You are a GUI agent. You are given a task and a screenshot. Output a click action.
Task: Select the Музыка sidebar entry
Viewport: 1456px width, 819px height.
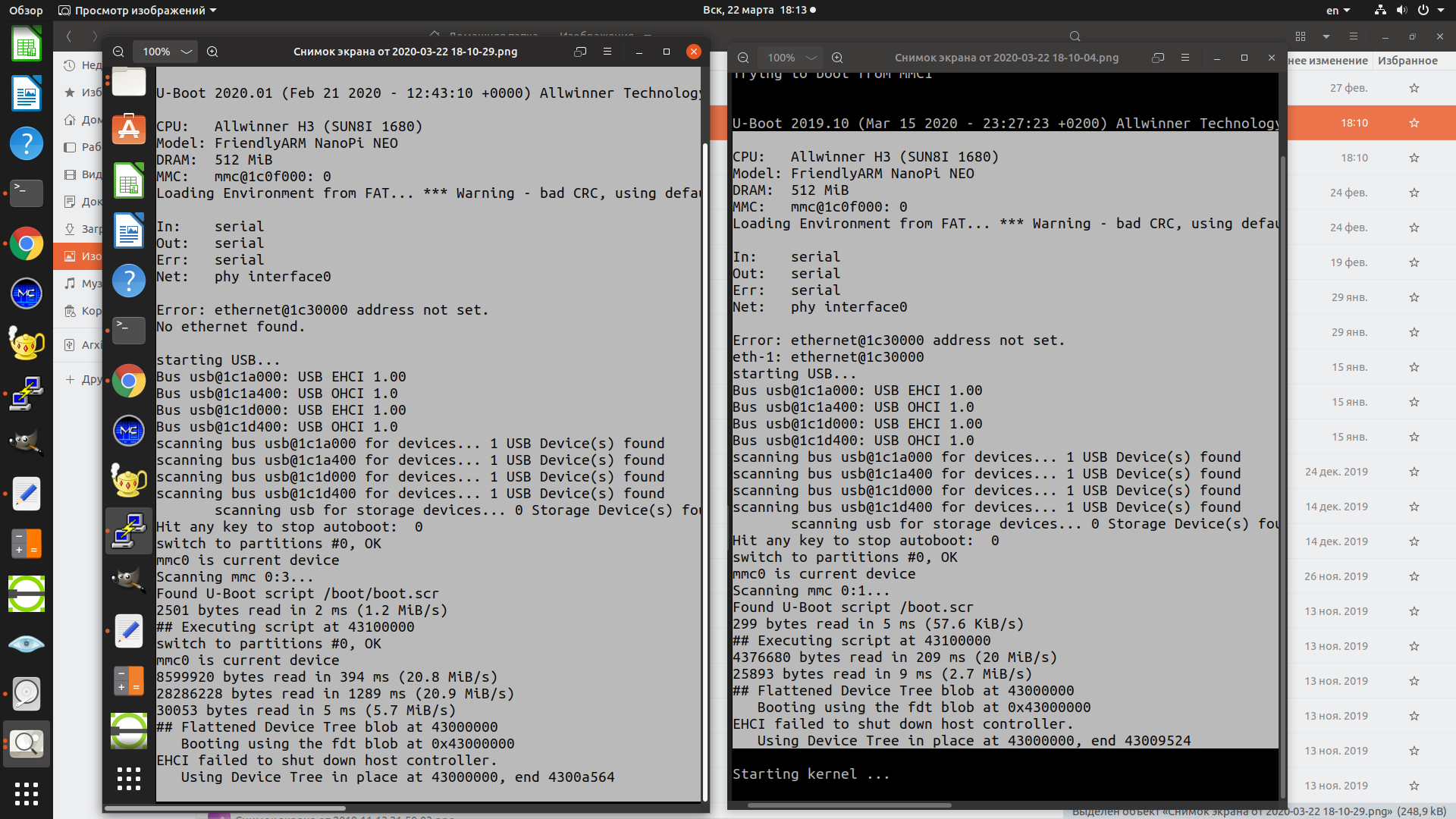coord(79,284)
